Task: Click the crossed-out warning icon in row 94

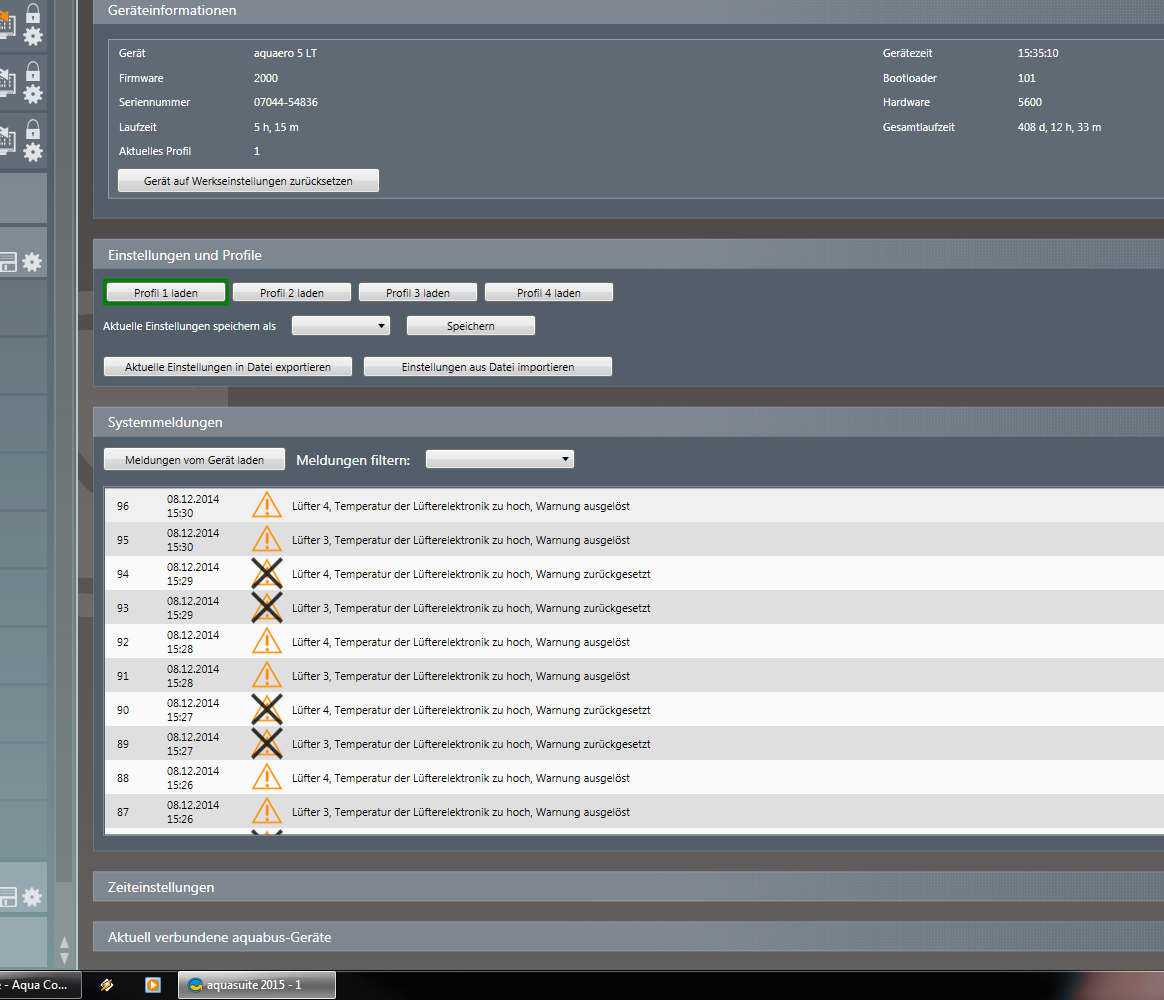Action: [x=267, y=574]
